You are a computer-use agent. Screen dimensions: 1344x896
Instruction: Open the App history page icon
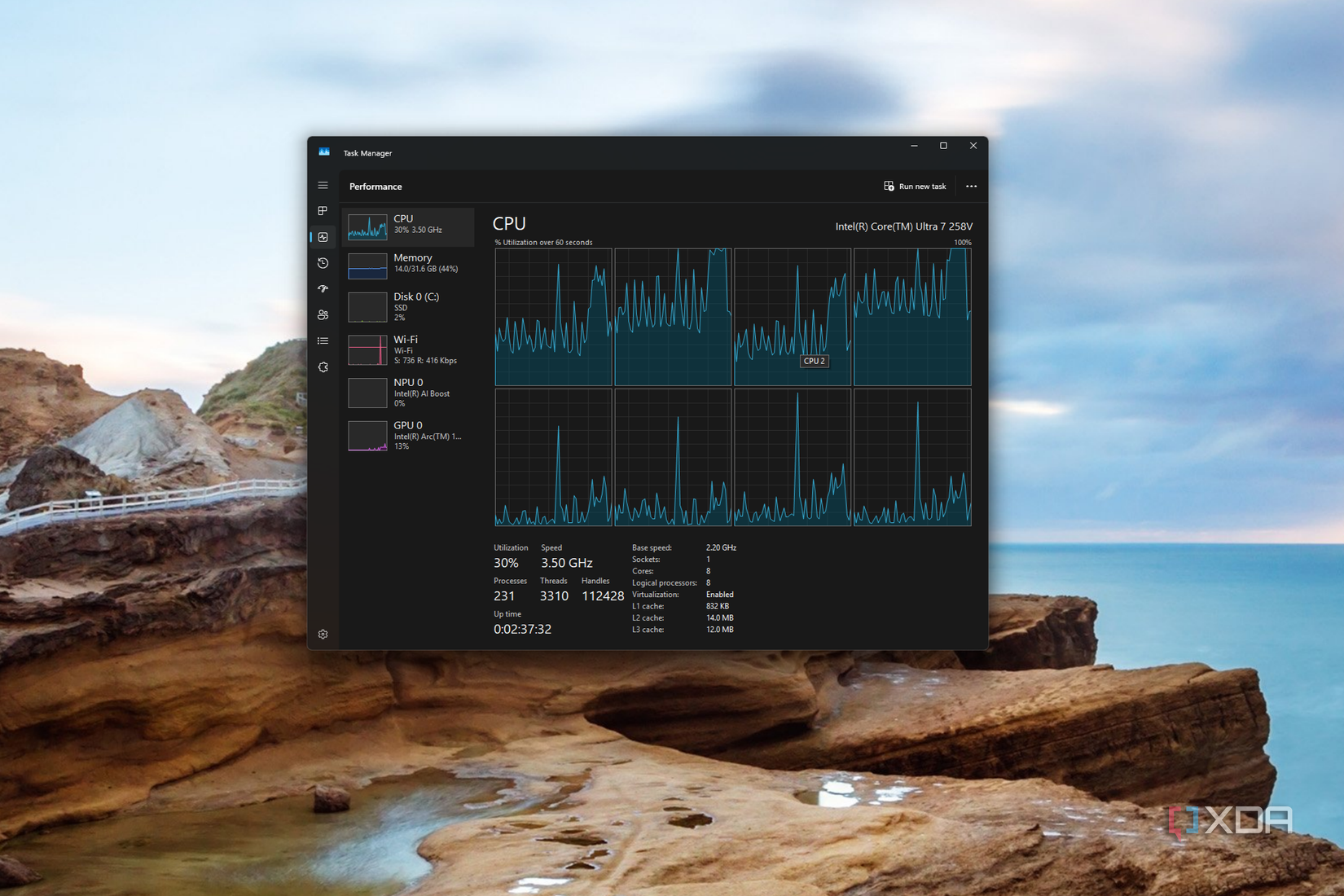click(x=323, y=263)
